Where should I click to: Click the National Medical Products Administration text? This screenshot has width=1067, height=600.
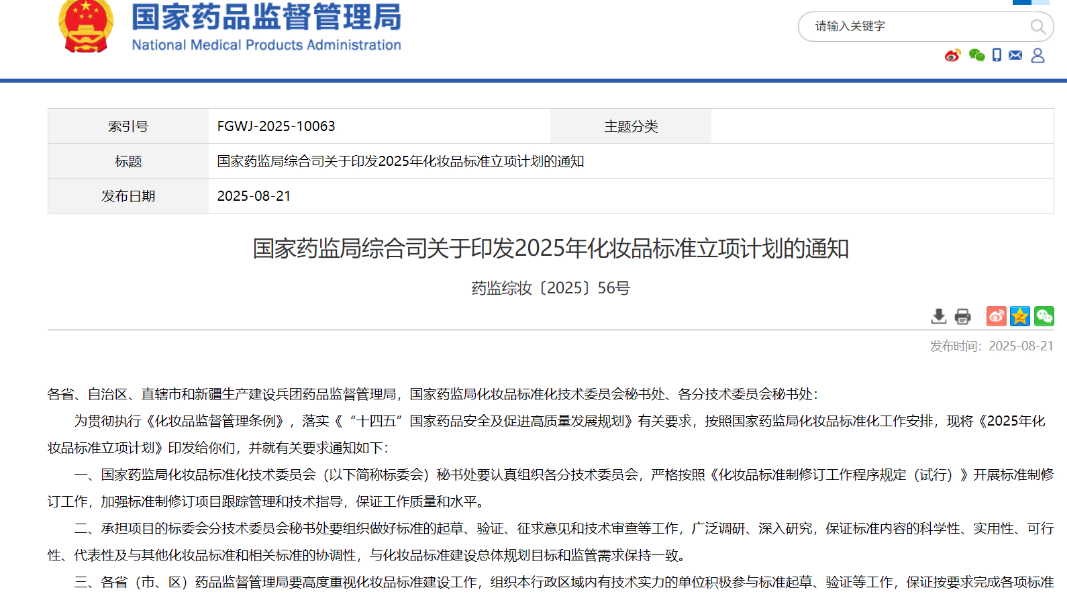point(266,45)
